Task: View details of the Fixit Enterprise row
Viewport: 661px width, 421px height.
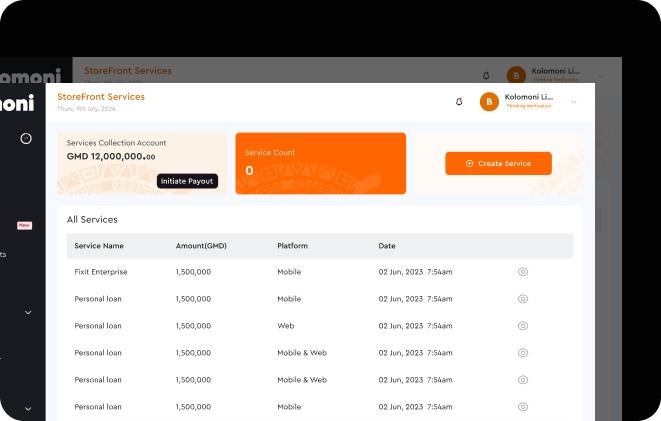Action: pos(523,272)
